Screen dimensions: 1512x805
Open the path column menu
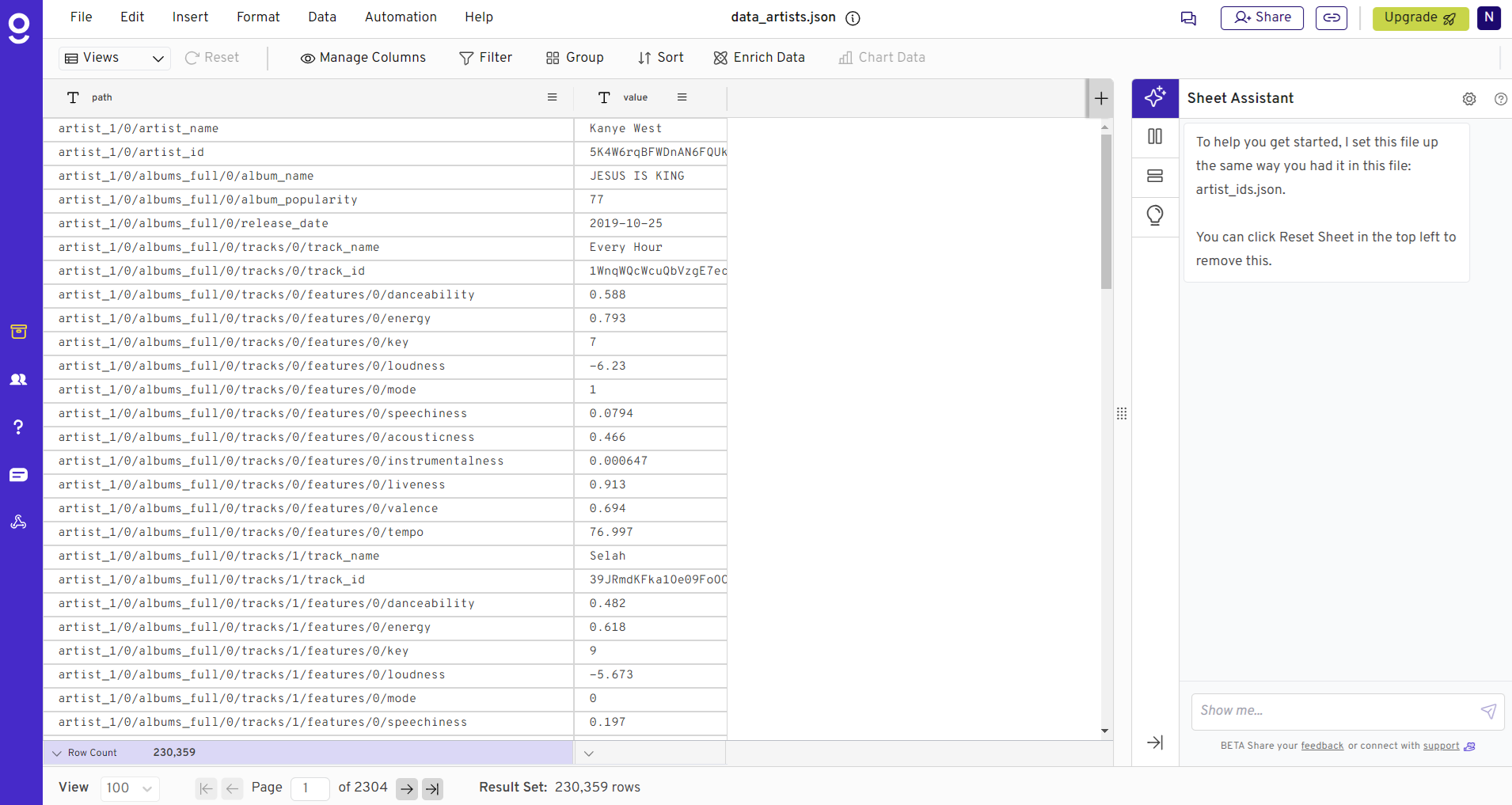pos(552,97)
